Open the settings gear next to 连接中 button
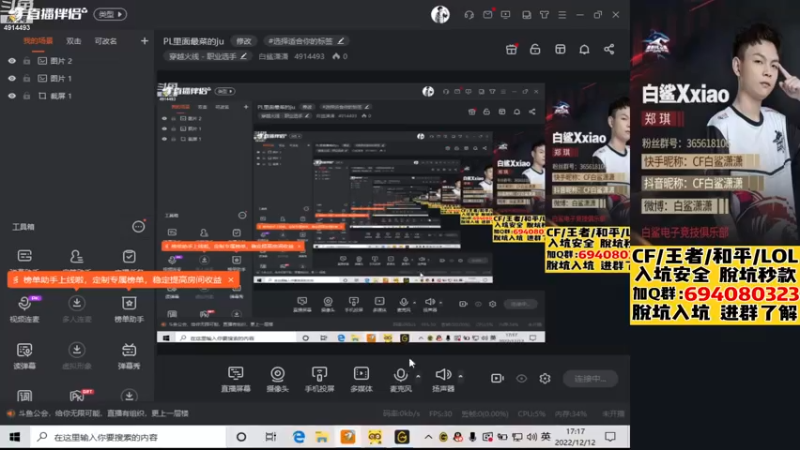The width and height of the screenshot is (800, 450). coord(545,379)
